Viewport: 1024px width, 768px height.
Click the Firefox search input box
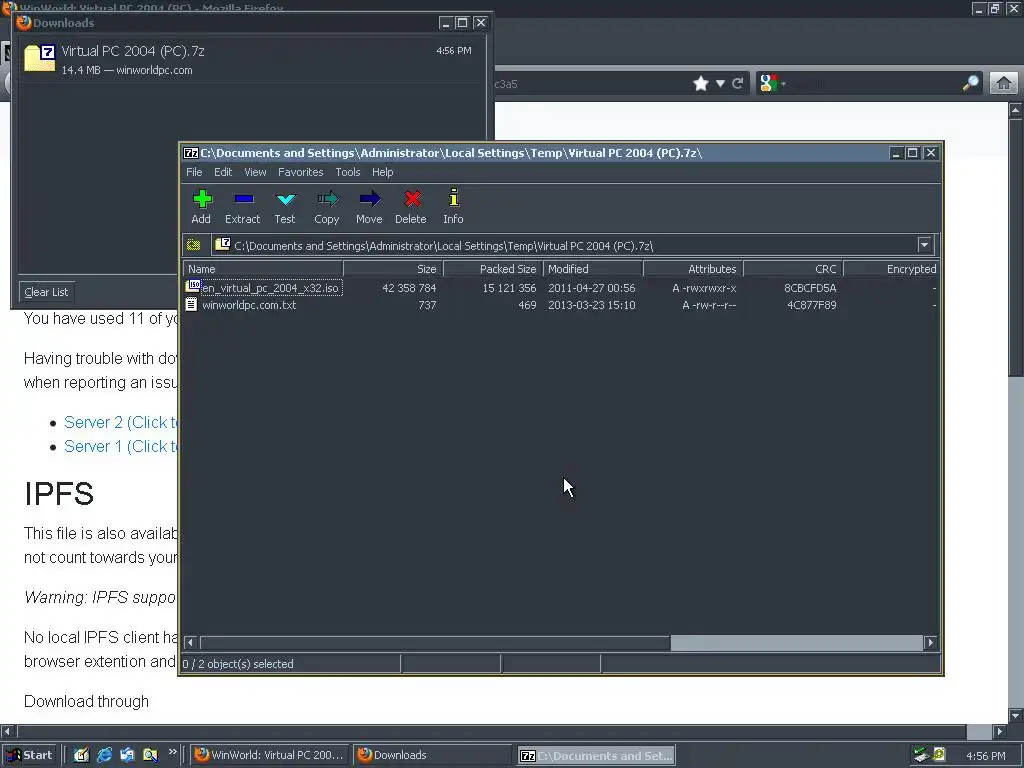coord(872,84)
